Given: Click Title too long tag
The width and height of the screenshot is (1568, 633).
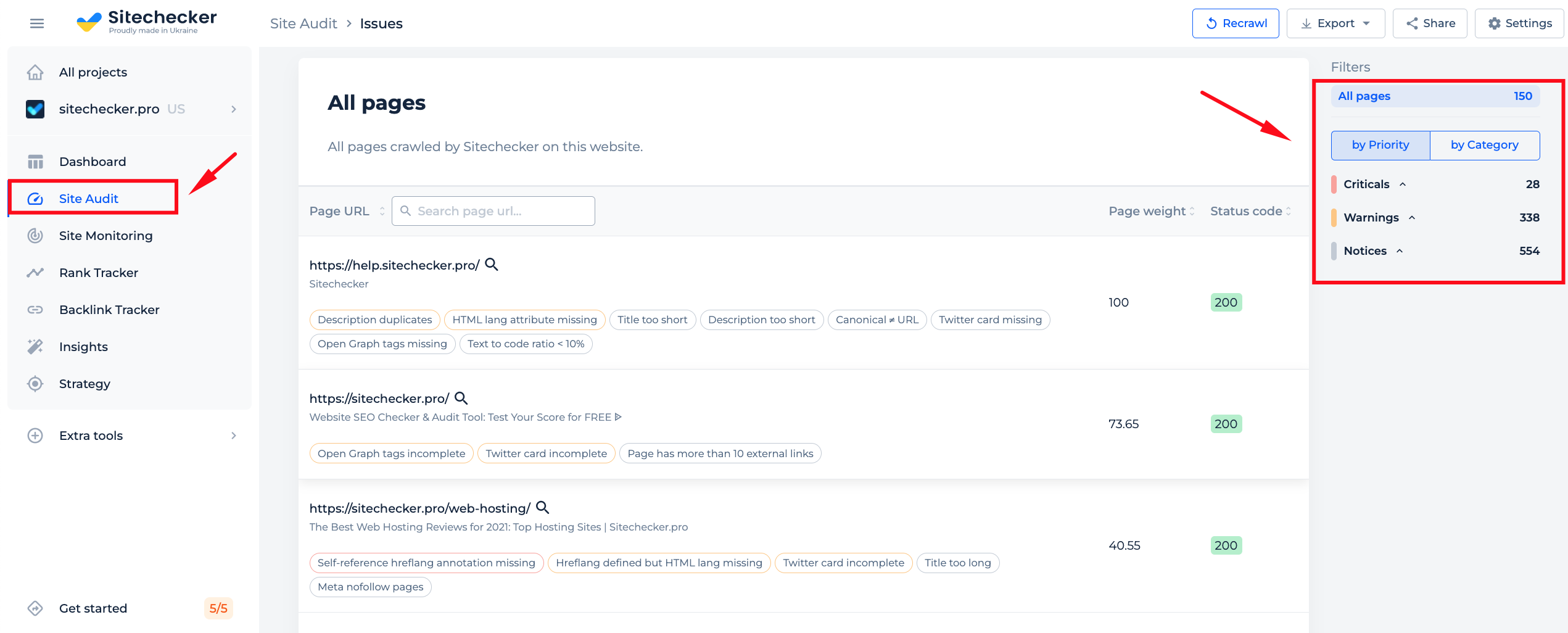Looking at the screenshot, I should [957, 563].
